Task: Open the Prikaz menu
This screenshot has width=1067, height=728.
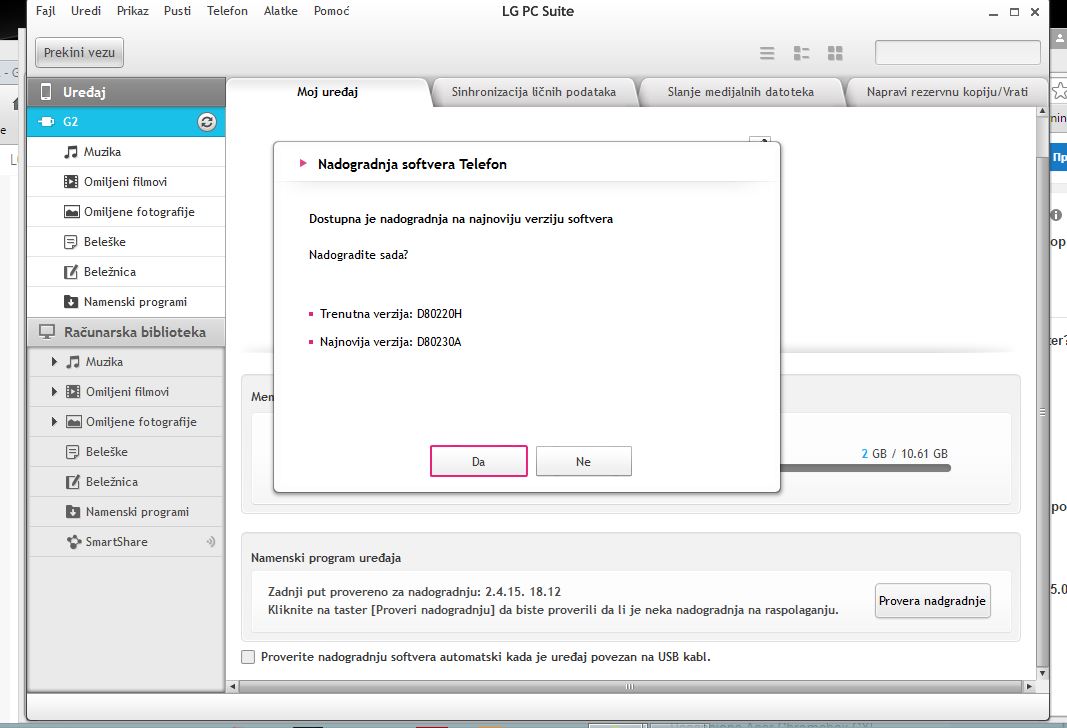Action: (x=133, y=11)
